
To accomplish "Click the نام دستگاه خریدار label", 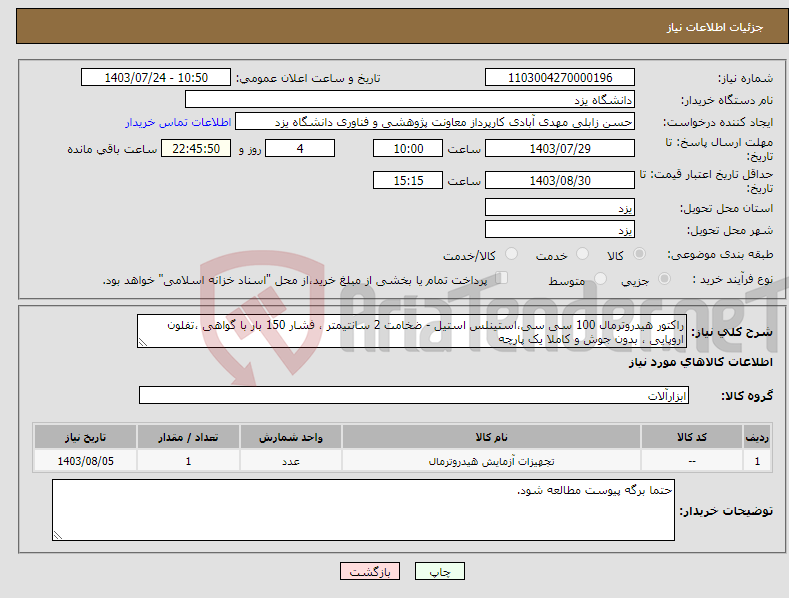I will [727, 100].
